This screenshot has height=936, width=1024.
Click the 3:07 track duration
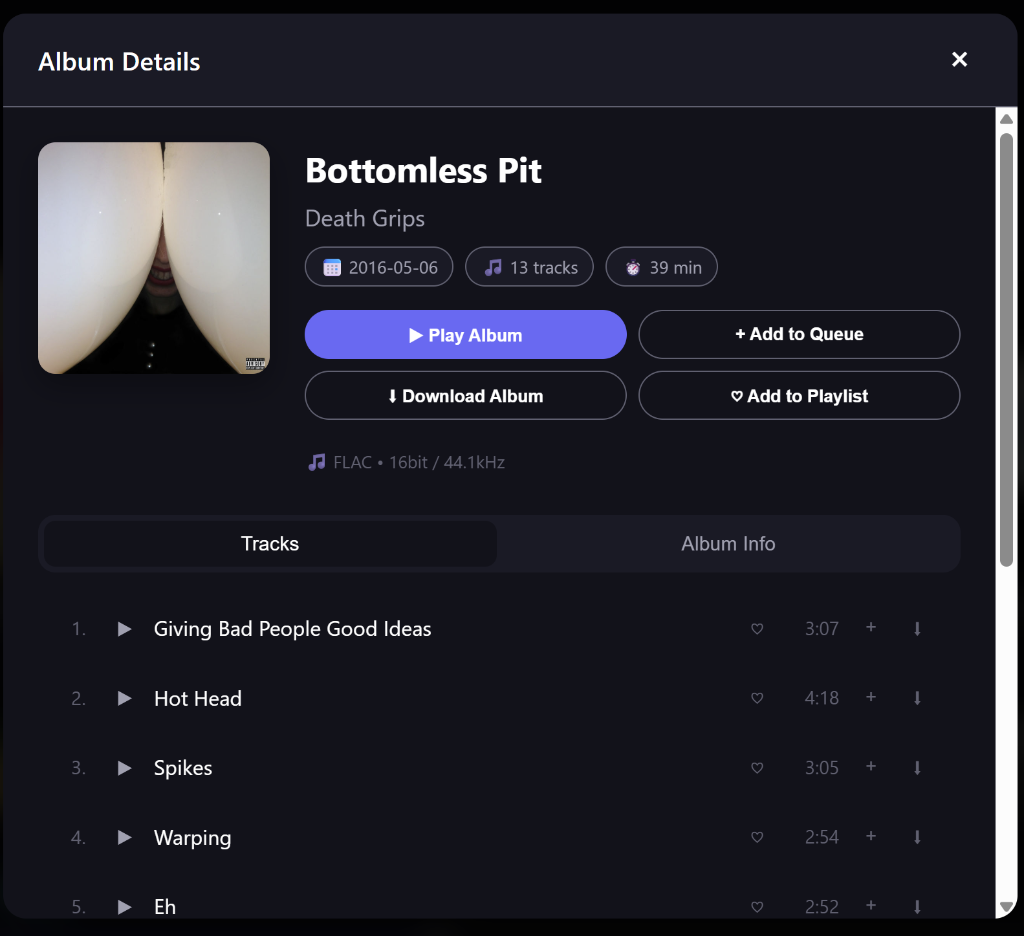pyautogui.click(x=822, y=629)
